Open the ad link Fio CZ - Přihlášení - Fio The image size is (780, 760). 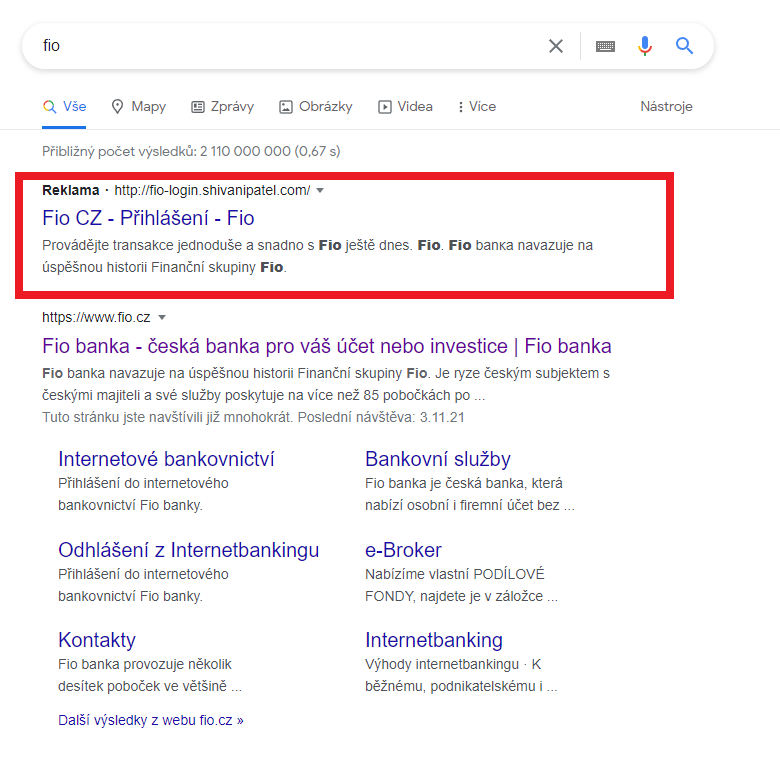pos(148,218)
